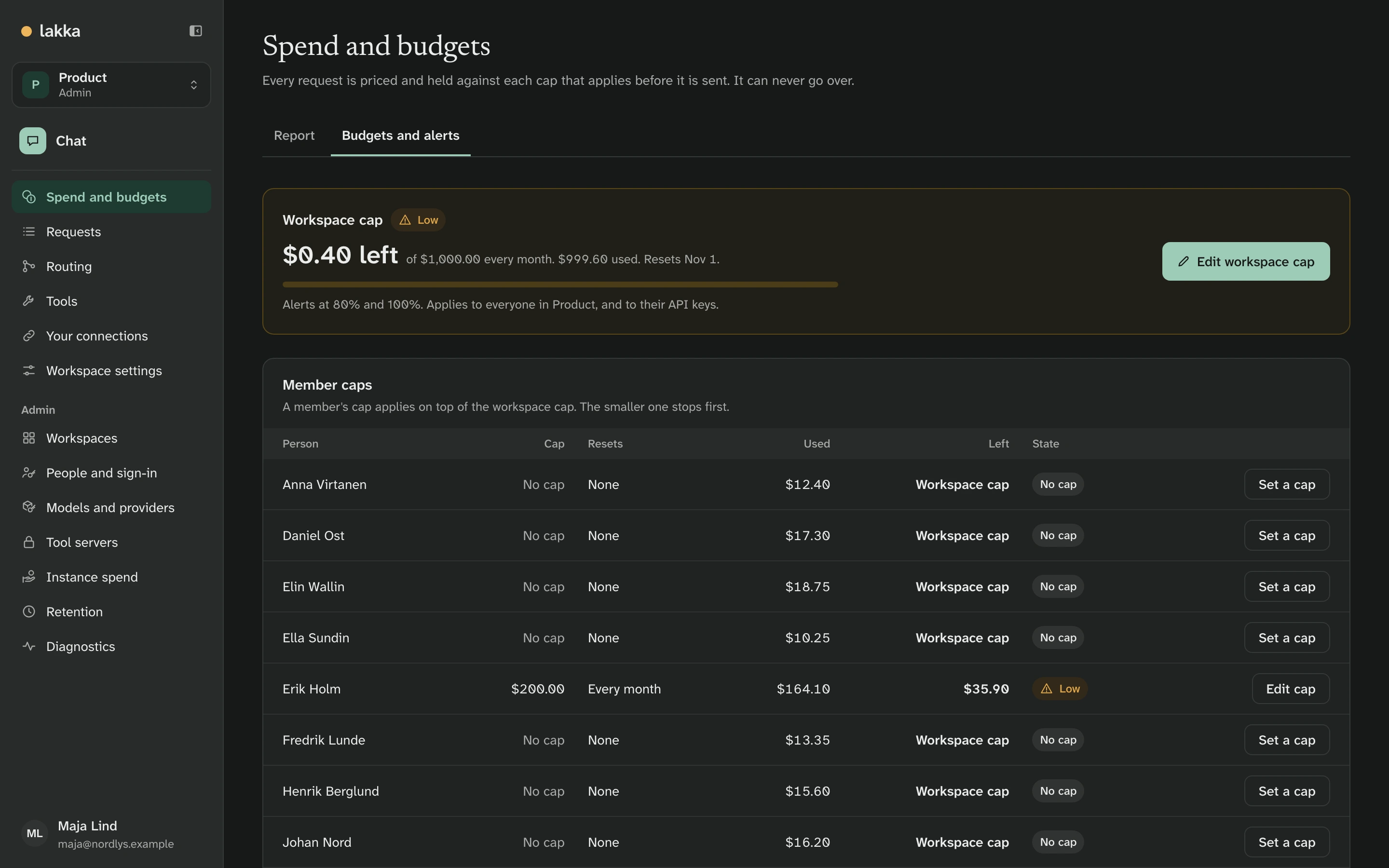Click the Models and providers cube icon
This screenshot has height=868, width=1389.
pyautogui.click(x=29, y=507)
